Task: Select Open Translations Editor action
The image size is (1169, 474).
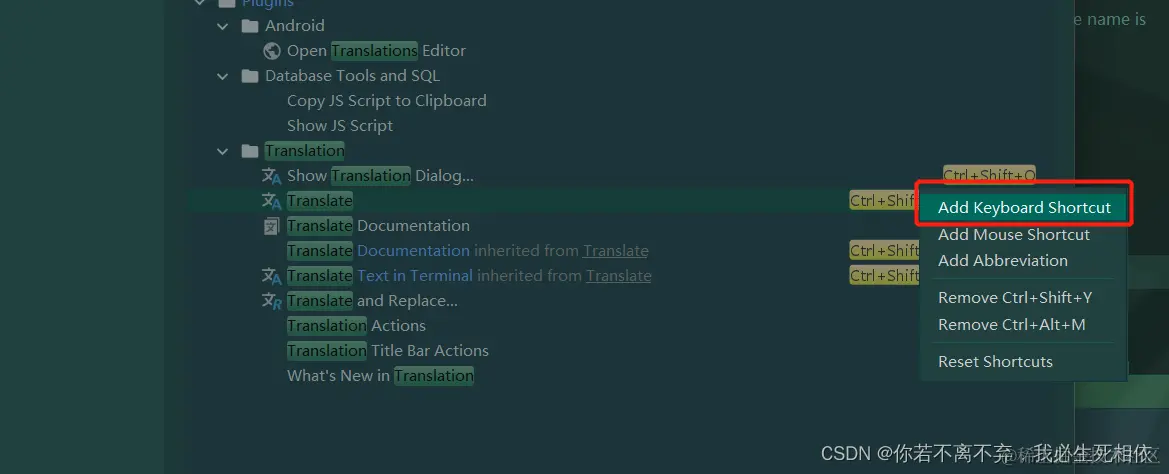Action: click(376, 51)
